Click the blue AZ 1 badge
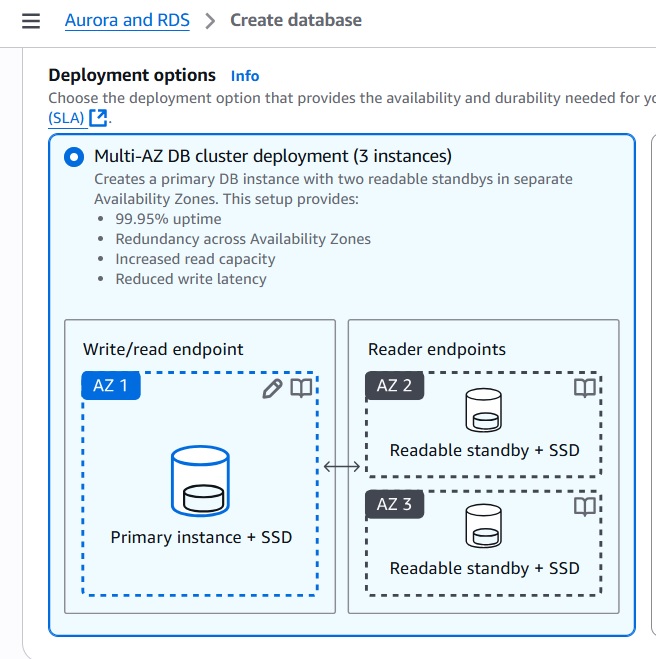Viewport: 656px width, 659px height. click(111, 386)
